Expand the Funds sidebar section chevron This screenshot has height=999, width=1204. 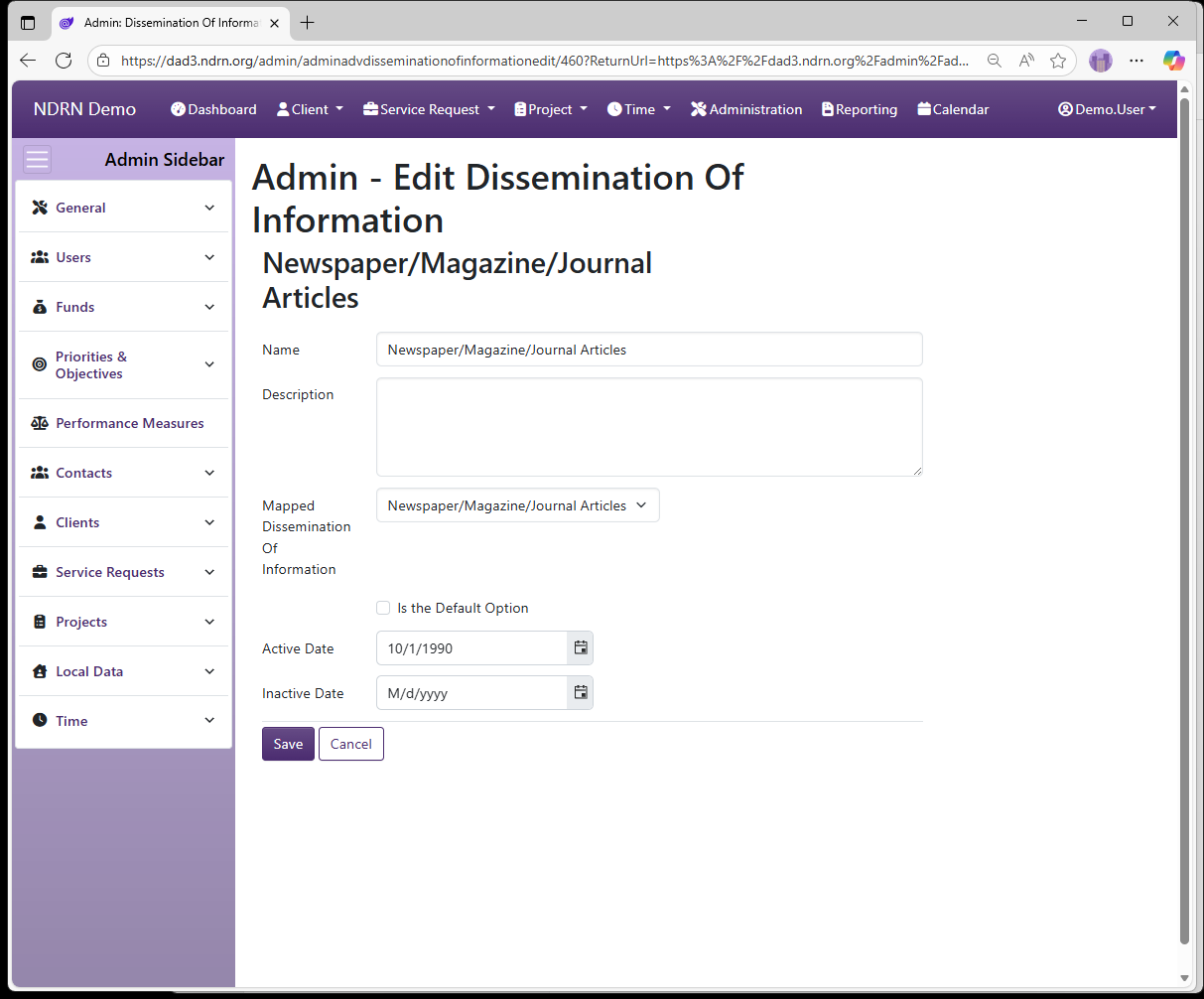tap(209, 307)
